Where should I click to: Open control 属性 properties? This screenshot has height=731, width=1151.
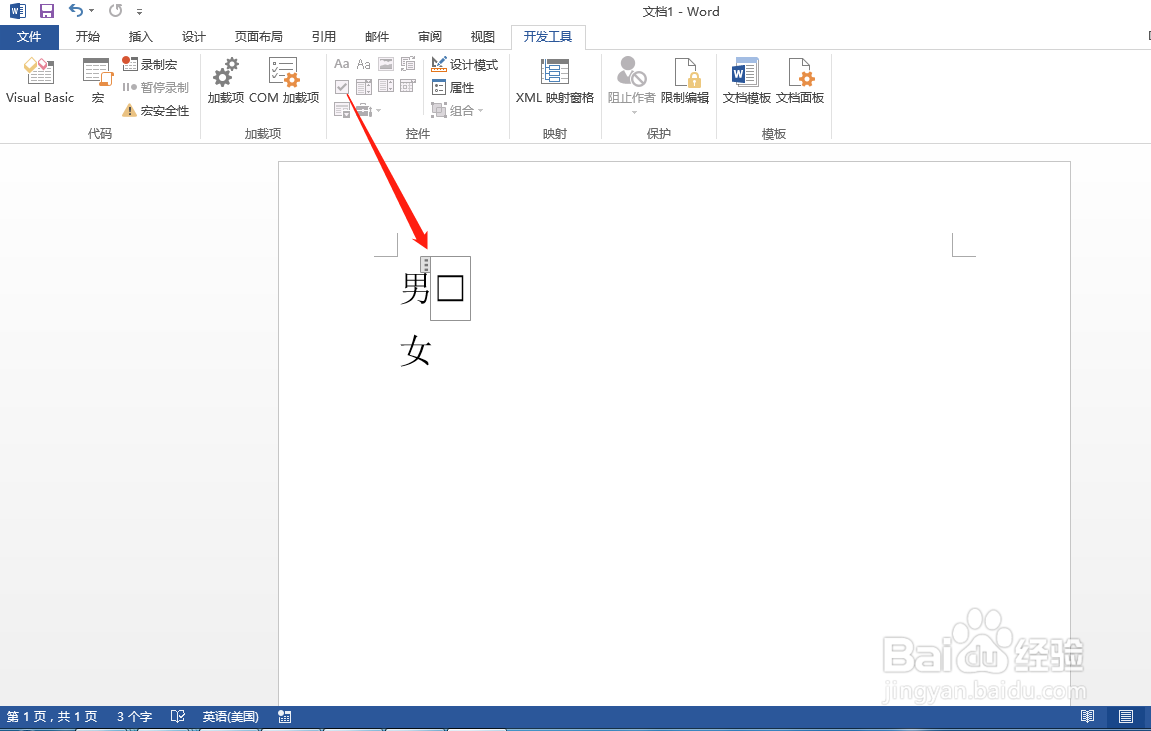click(453, 87)
